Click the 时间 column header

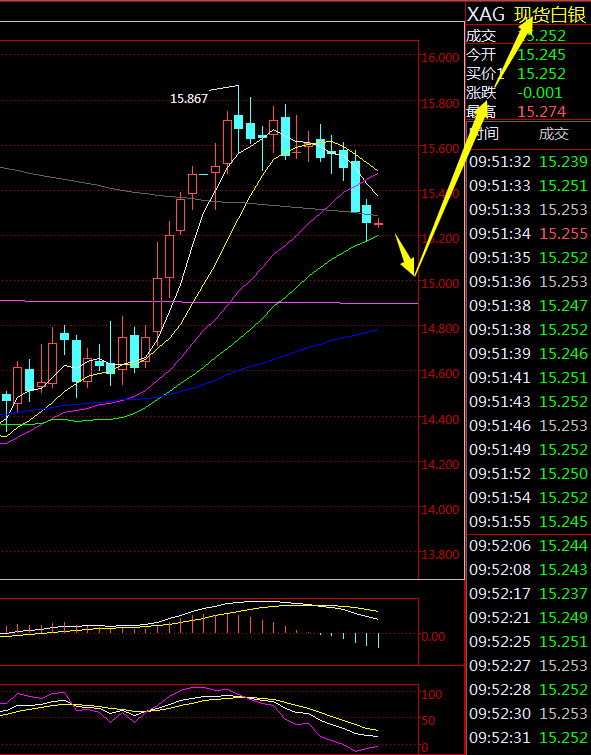pyautogui.click(x=484, y=133)
